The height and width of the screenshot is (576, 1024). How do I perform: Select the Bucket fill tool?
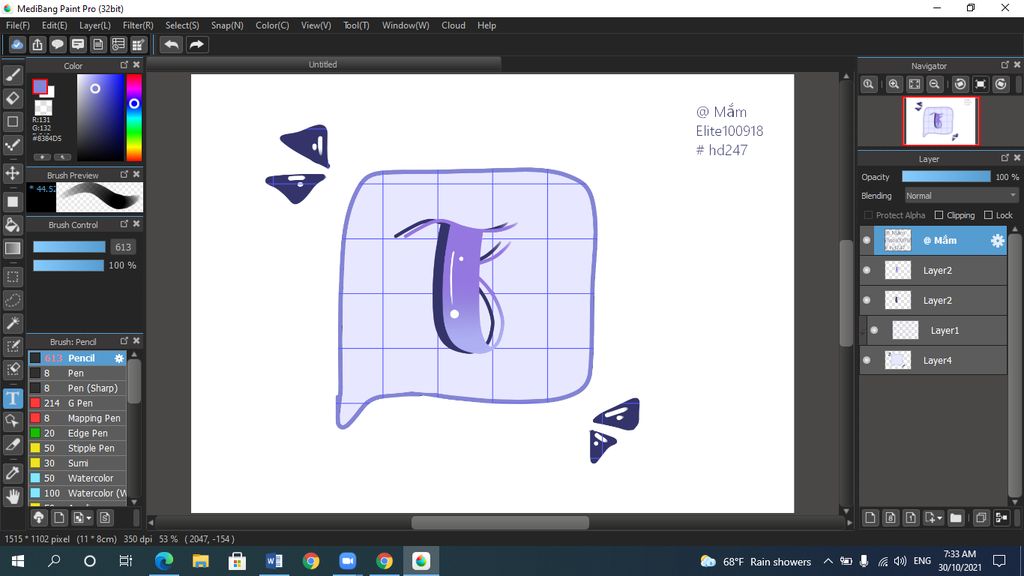point(12,225)
